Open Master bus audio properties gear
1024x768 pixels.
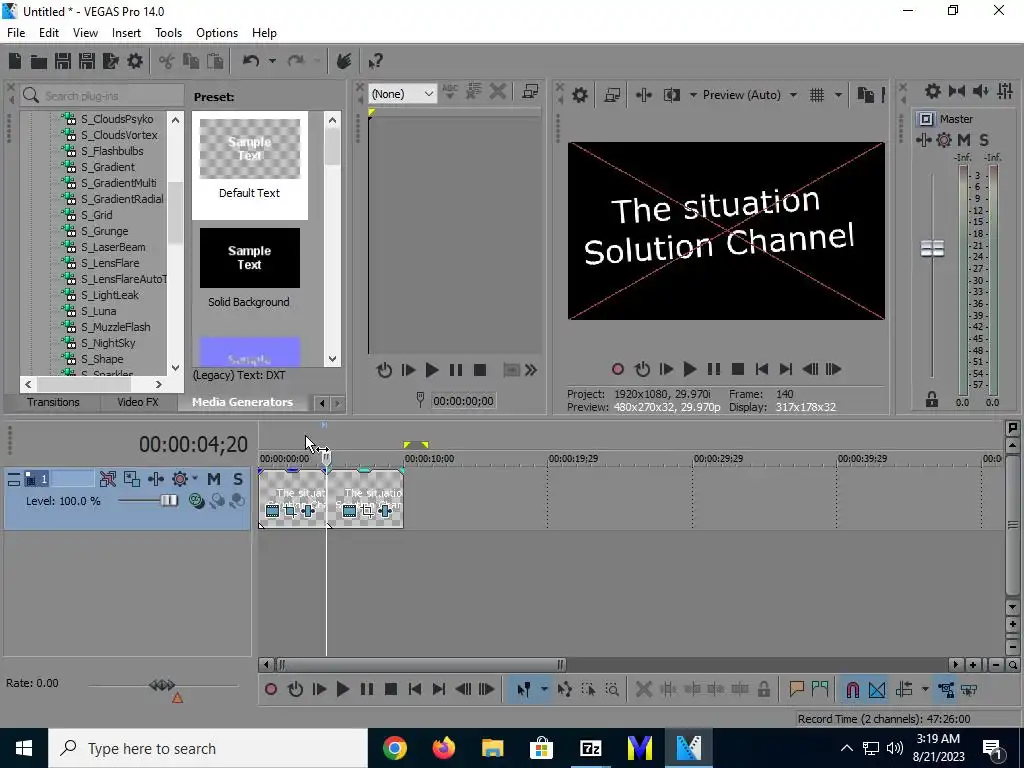pyautogui.click(x=933, y=91)
